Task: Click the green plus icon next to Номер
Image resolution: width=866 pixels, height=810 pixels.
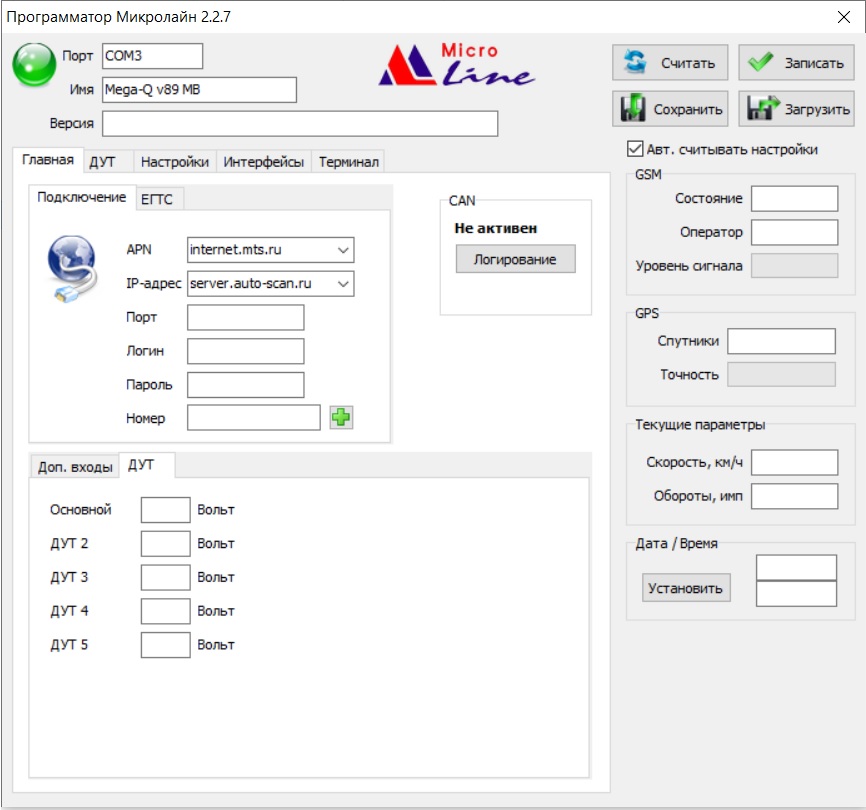Action: click(342, 418)
